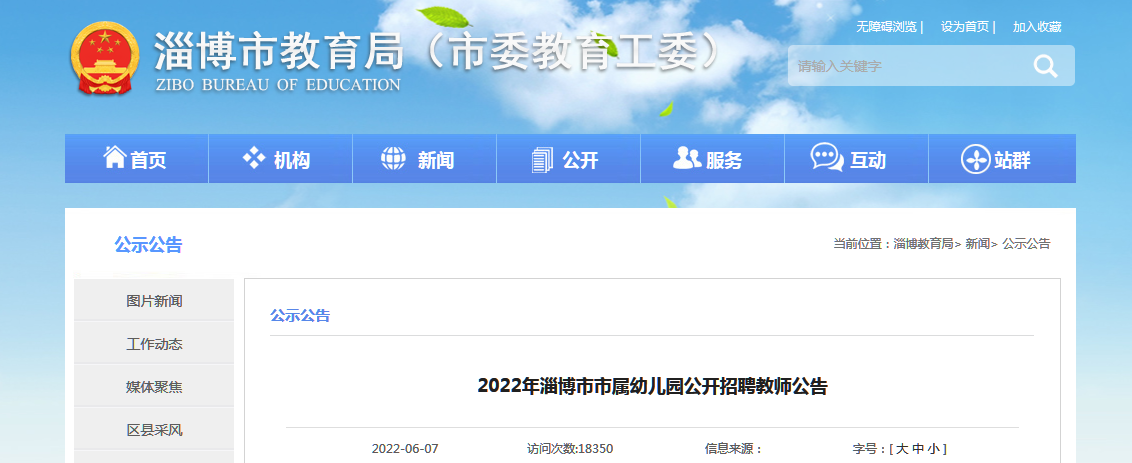Click the people icon beside 服务

[x=687, y=157]
